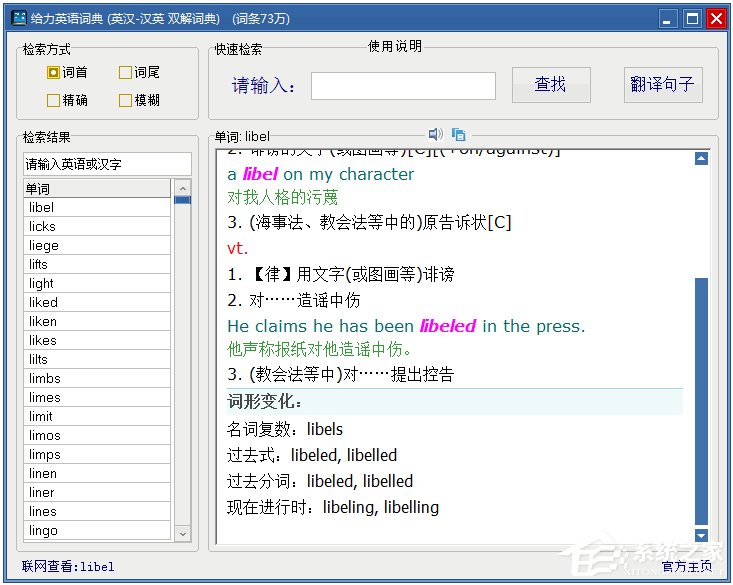This screenshot has width=733, height=585.
Task: Click the definition pane scroll down arrow
Action: tap(701, 535)
